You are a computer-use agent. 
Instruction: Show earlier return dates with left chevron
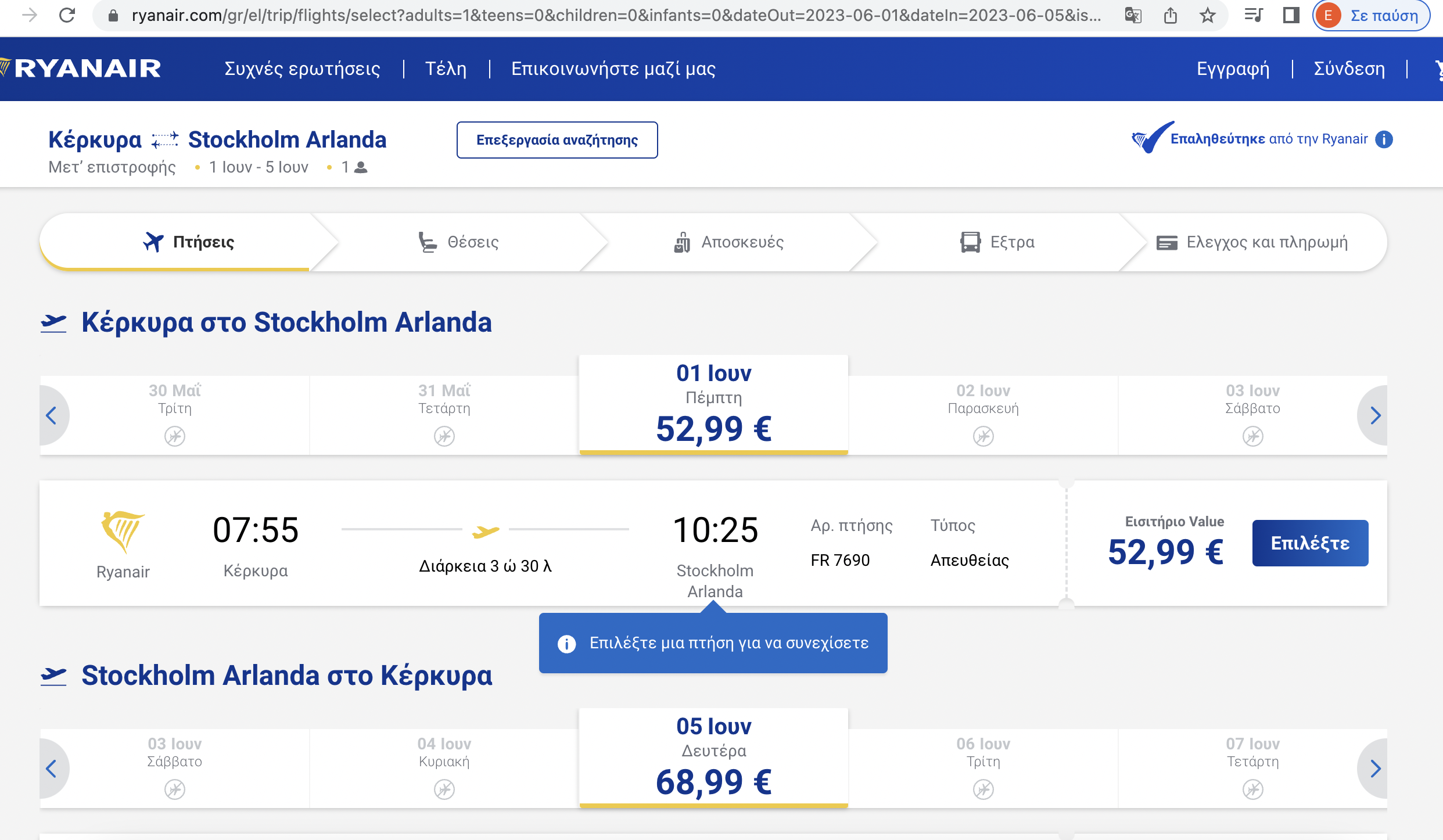click(x=52, y=769)
